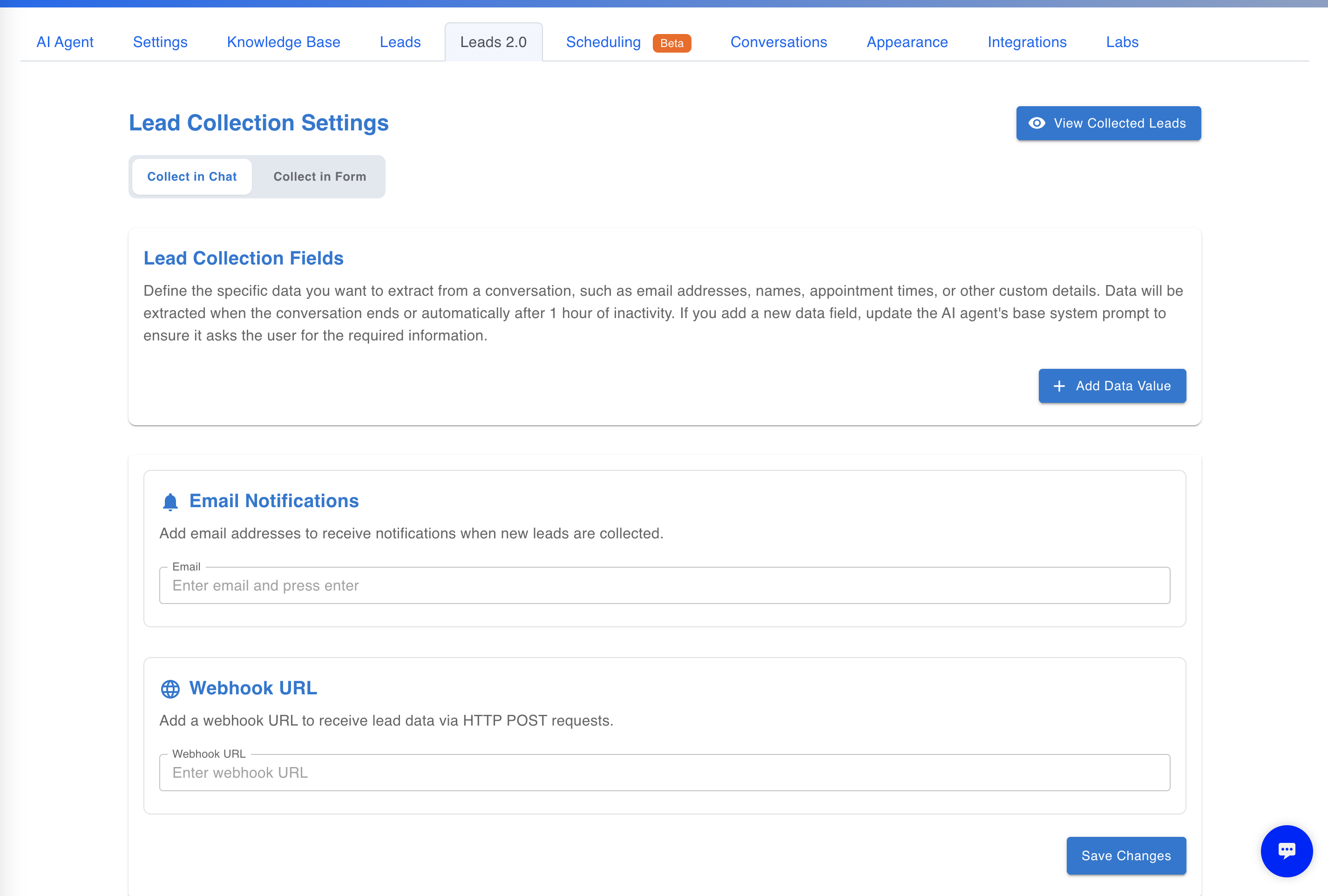Viewport: 1328px width, 896px height.
Task: Open the chat widget bubble
Action: click(1286, 851)
